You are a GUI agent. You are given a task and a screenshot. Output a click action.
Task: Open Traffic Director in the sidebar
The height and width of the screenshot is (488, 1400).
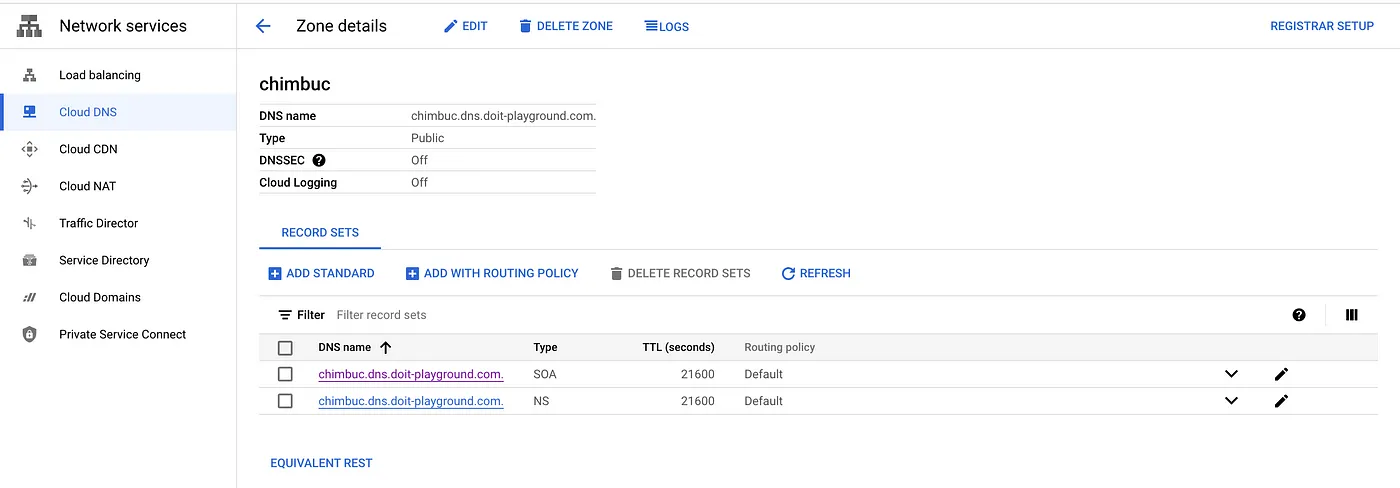(118, 223)
